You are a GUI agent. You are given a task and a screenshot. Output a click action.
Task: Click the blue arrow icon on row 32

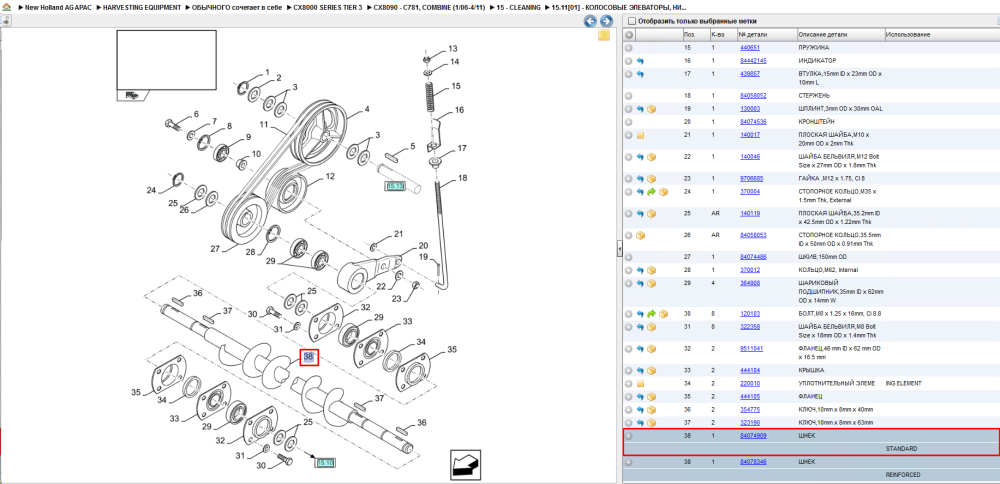pyautogui.click(x=640, y=349)
